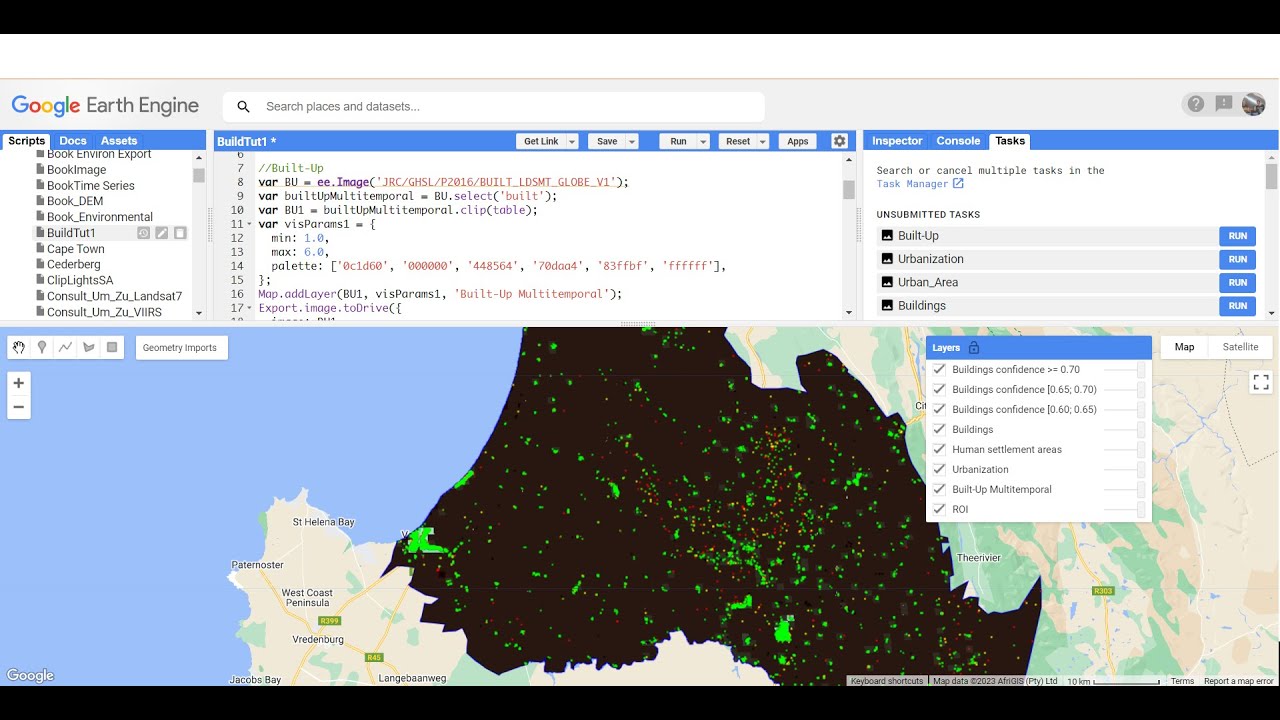Zoom out on the map

point(18,407)
